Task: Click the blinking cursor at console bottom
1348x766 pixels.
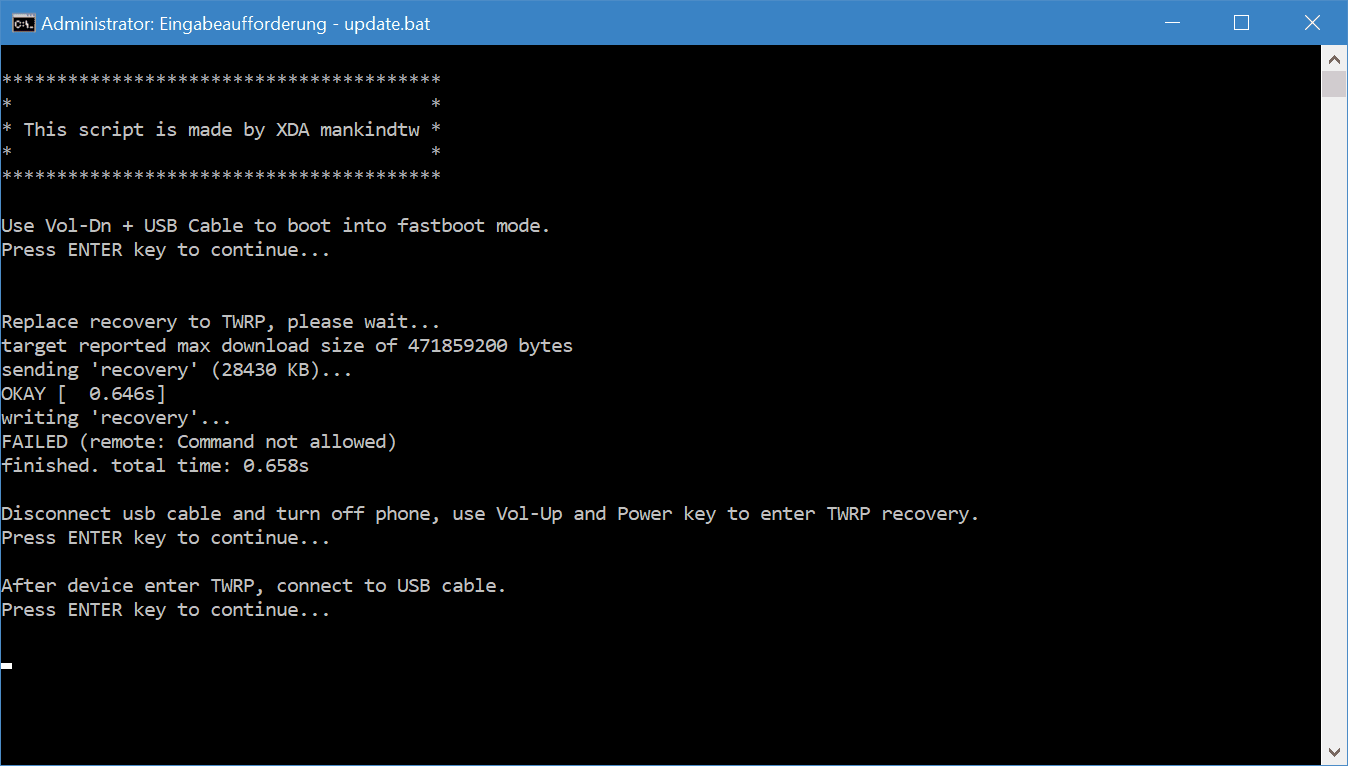Action: tap(6, 665)
